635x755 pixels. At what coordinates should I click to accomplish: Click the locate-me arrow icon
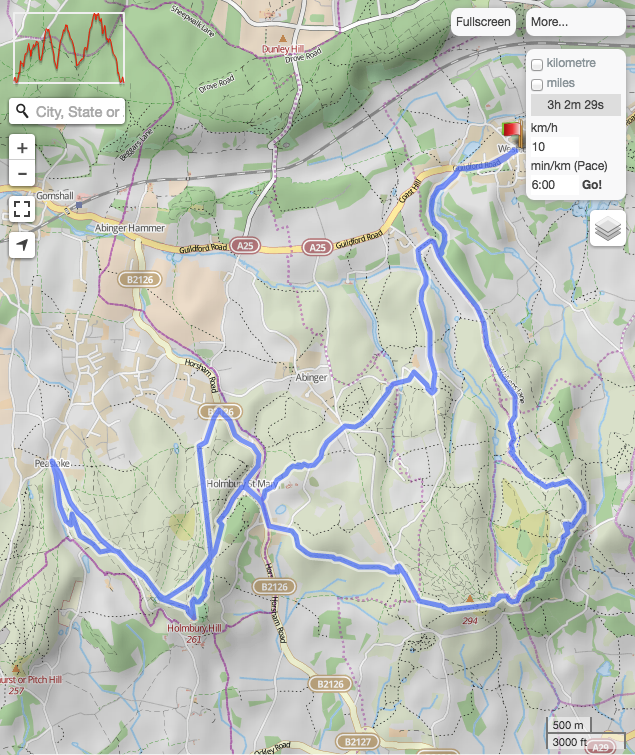[x=22, y=245]
